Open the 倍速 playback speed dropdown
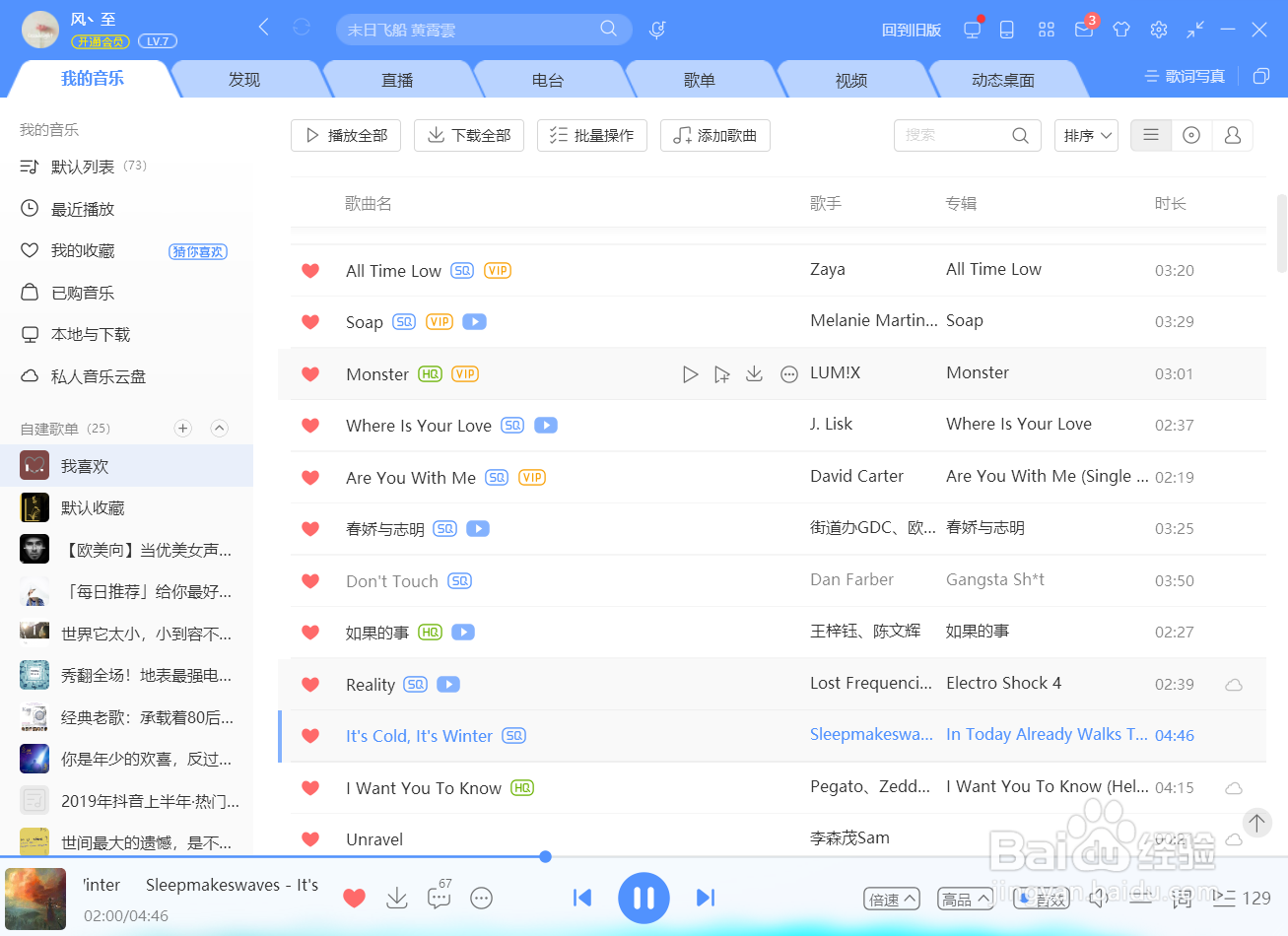This screenshot has height=936, width=1288. click(x=891, y=899)
